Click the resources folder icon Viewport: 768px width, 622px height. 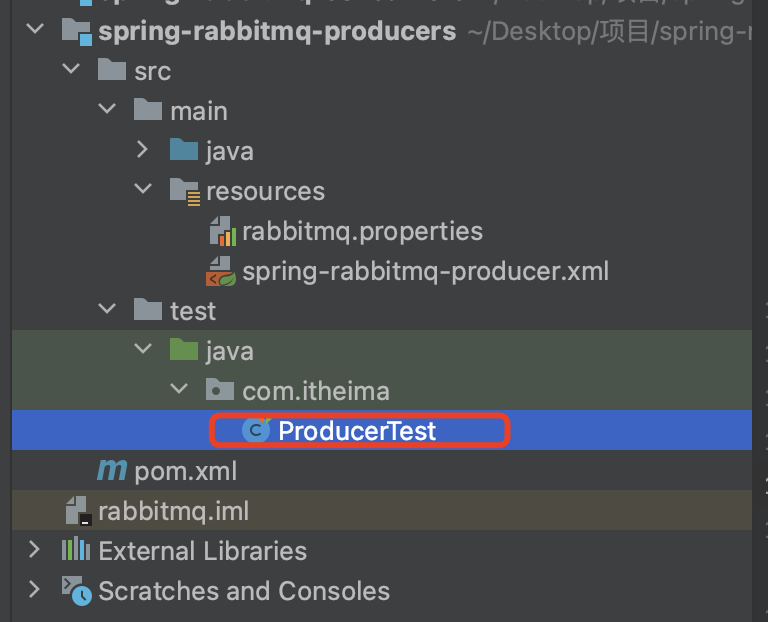(x=184, y=191)
